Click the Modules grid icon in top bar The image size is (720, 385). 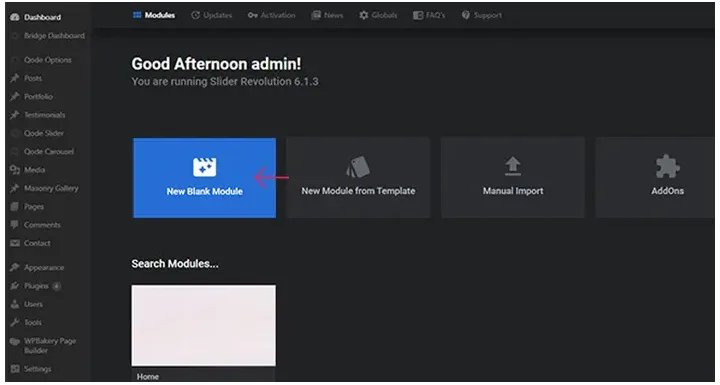pos(137,15)
